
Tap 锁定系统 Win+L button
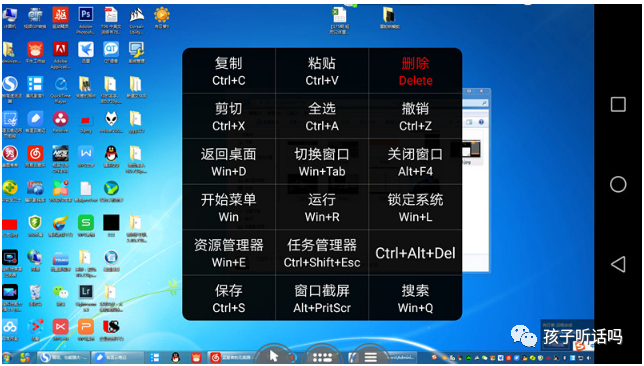tap(415, 207)
